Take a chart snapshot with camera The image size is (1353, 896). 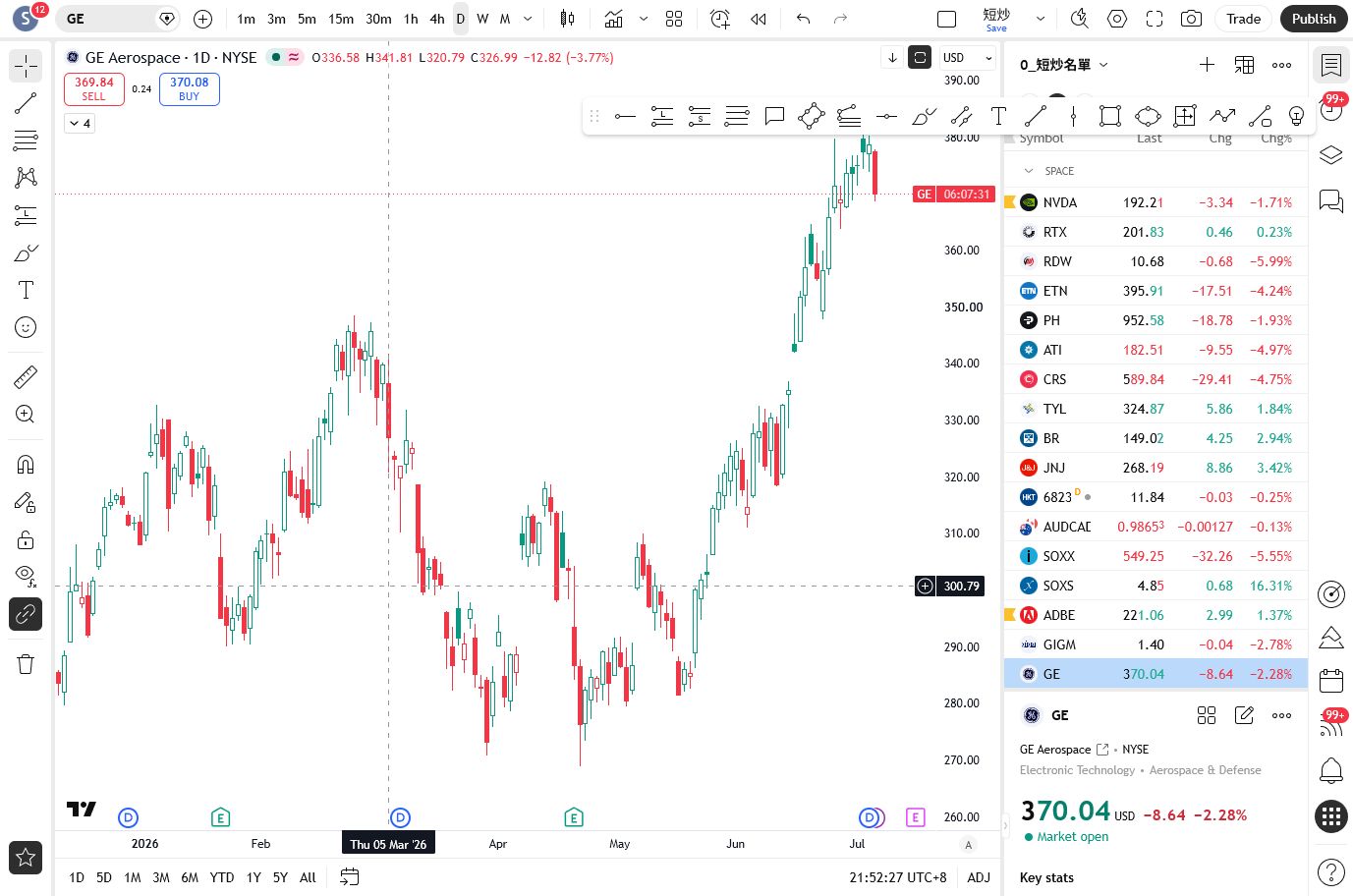click(x=1191, y=19)
